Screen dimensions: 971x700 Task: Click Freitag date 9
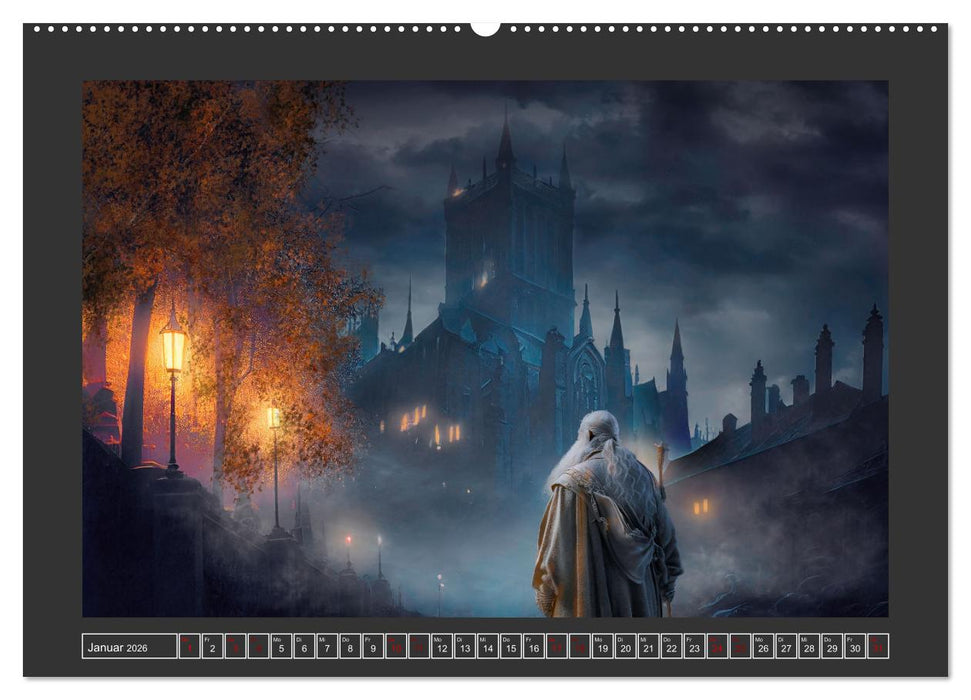(373, 646)
